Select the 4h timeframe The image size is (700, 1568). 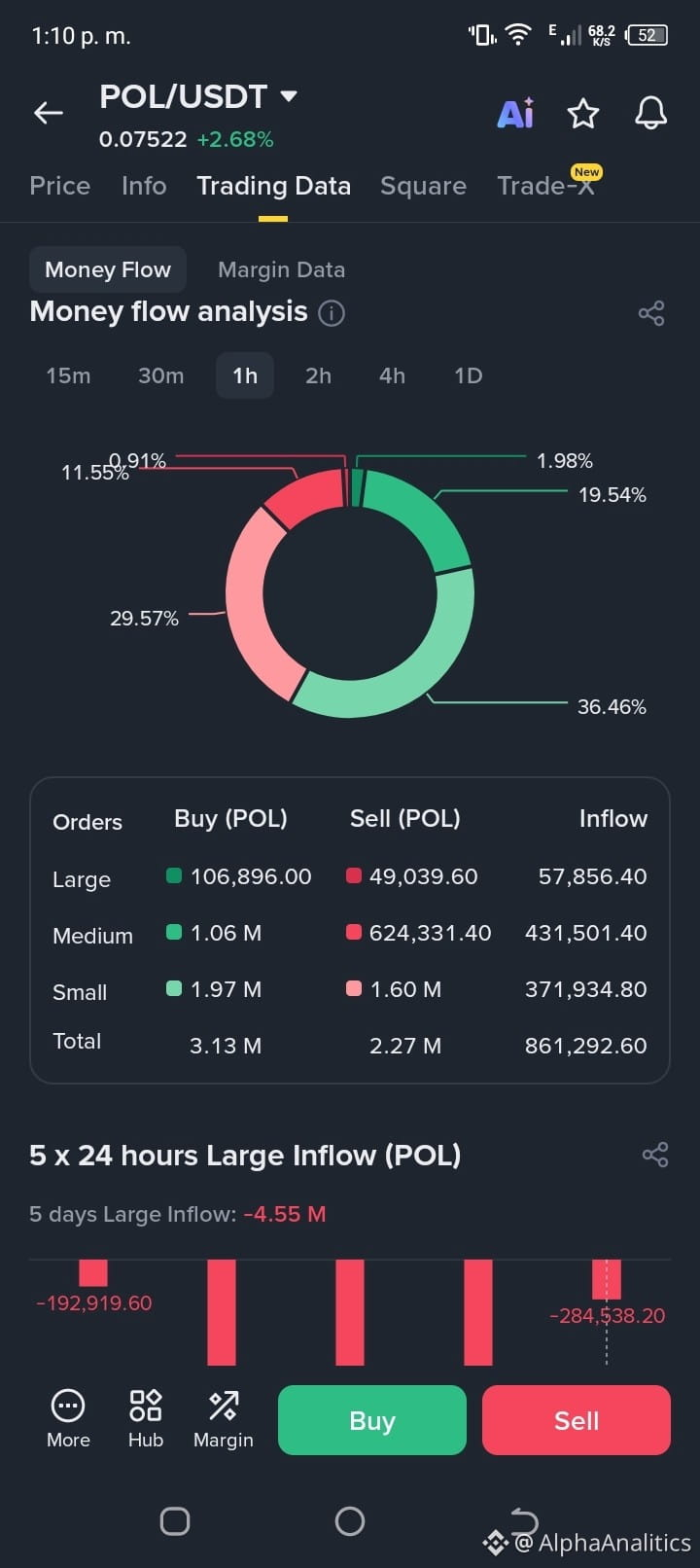(392, 375)
